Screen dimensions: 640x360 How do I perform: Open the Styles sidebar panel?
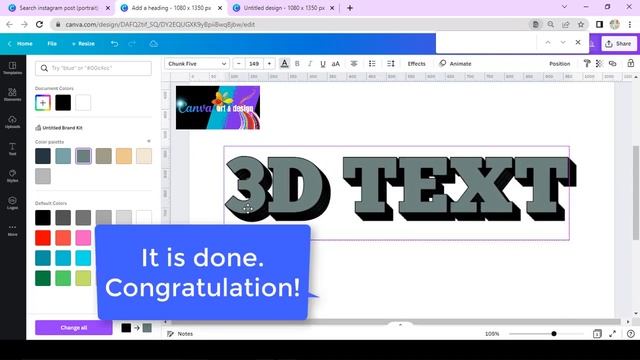12,176
